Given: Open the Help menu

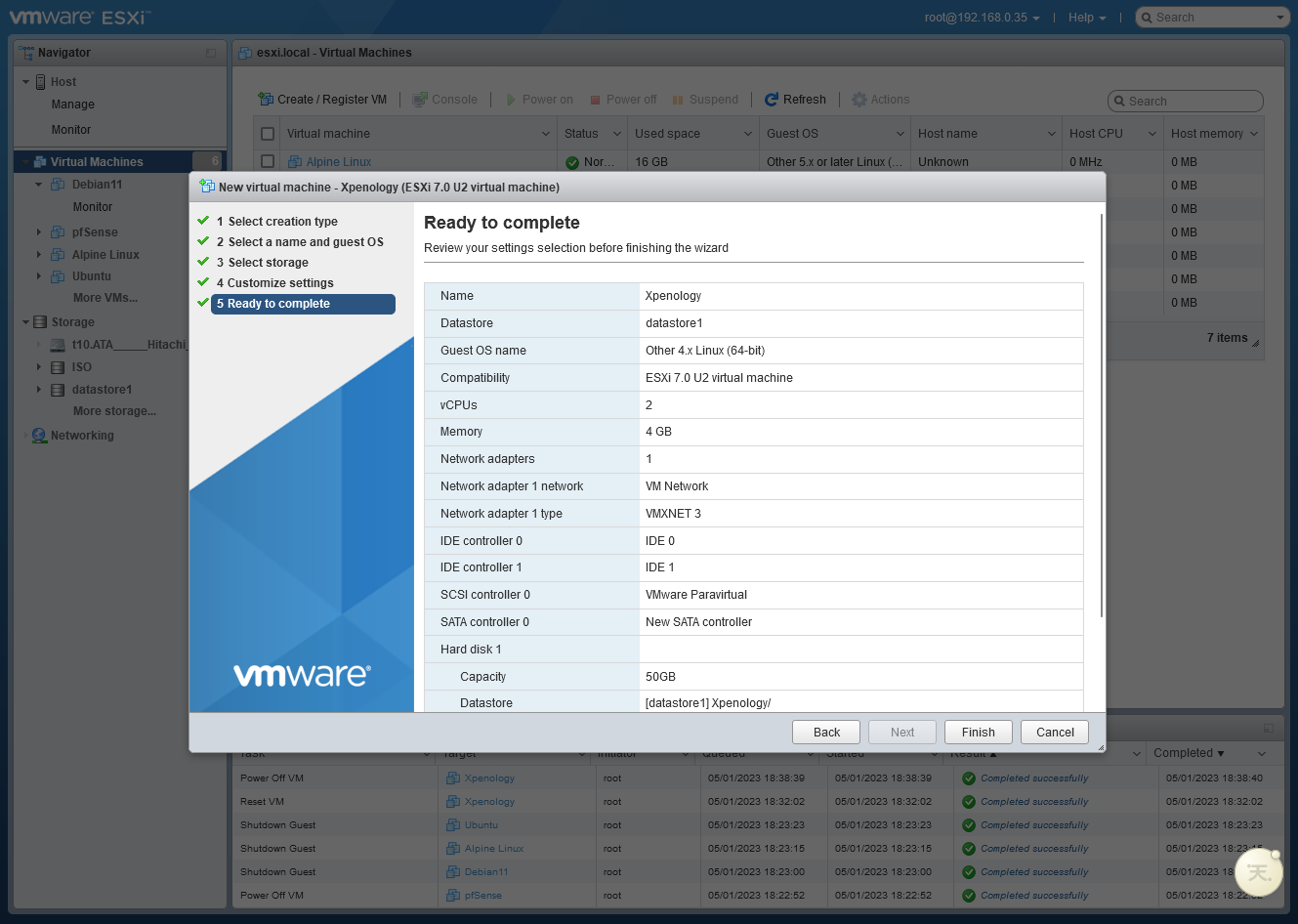Looking at the screenshot, I should click(1086, 18).
